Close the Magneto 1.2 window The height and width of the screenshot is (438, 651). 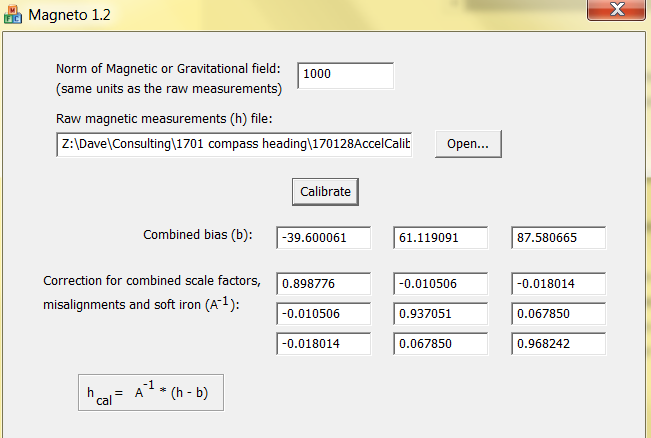[x=614, y=10]
